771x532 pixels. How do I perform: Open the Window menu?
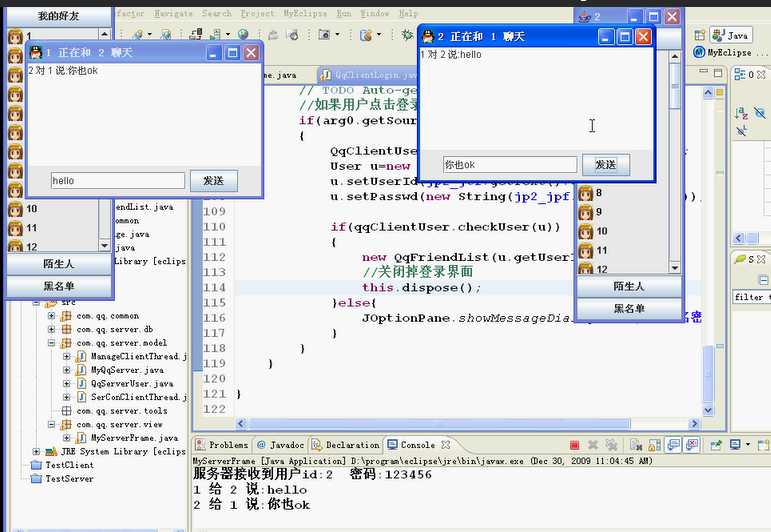coord(374,13)
